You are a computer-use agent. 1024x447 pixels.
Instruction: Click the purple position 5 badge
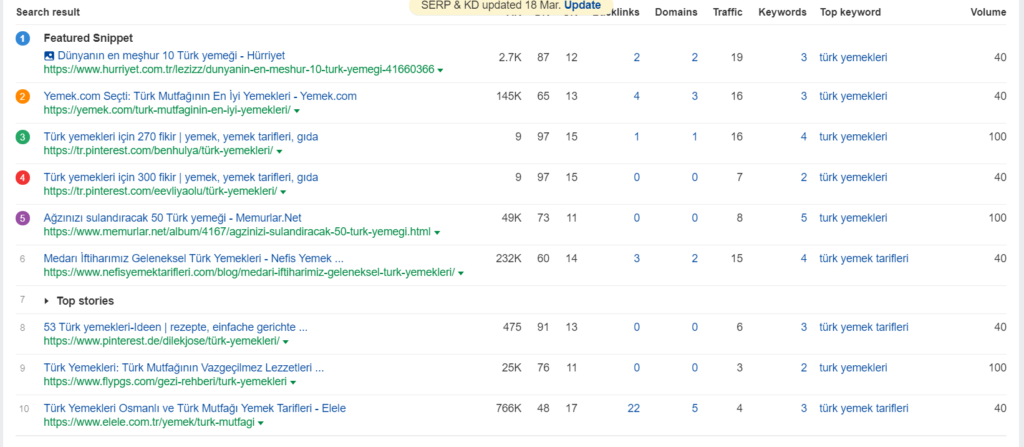(23, 218)
